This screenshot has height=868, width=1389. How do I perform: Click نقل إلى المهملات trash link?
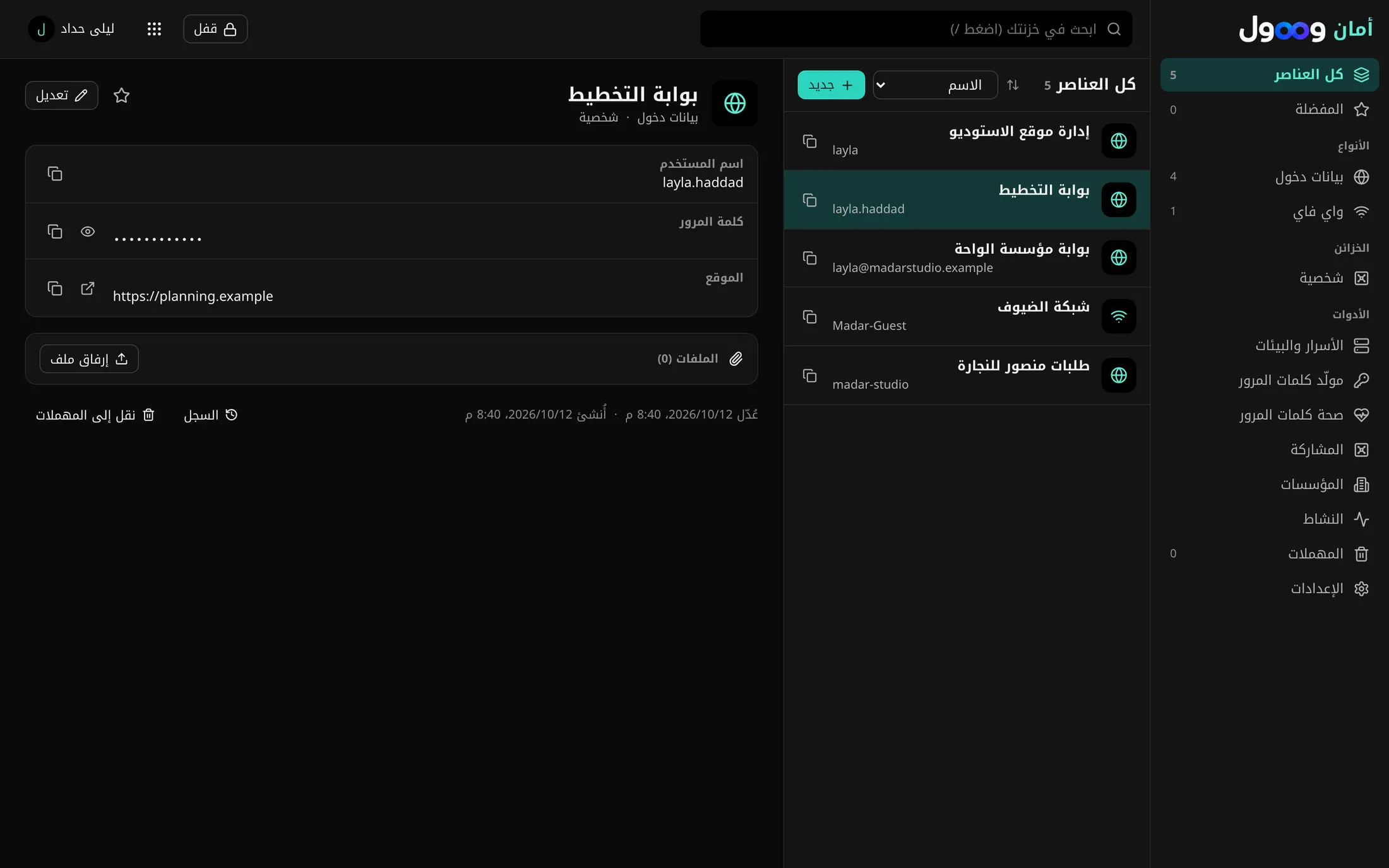pos(95,415)
